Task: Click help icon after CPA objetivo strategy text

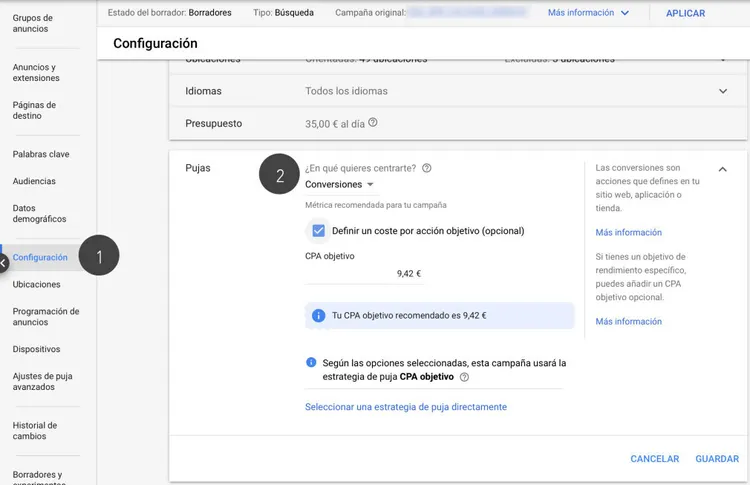Action: (x=464, y=377)
